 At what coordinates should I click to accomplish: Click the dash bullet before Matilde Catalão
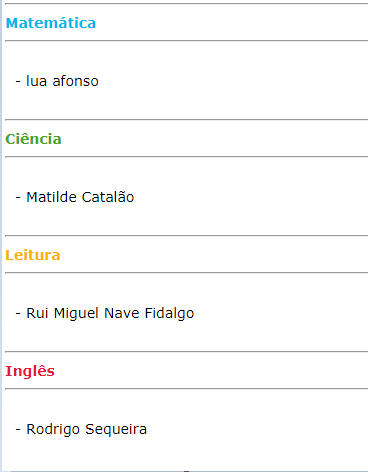18,197
